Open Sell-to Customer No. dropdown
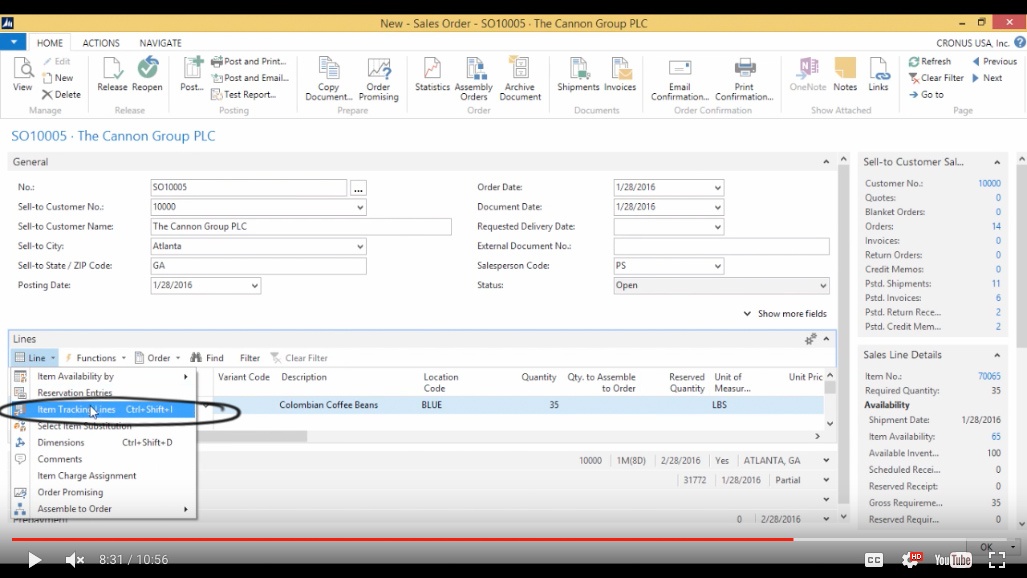The width and height of the screenshot is (1027, 578). [360, 207]
